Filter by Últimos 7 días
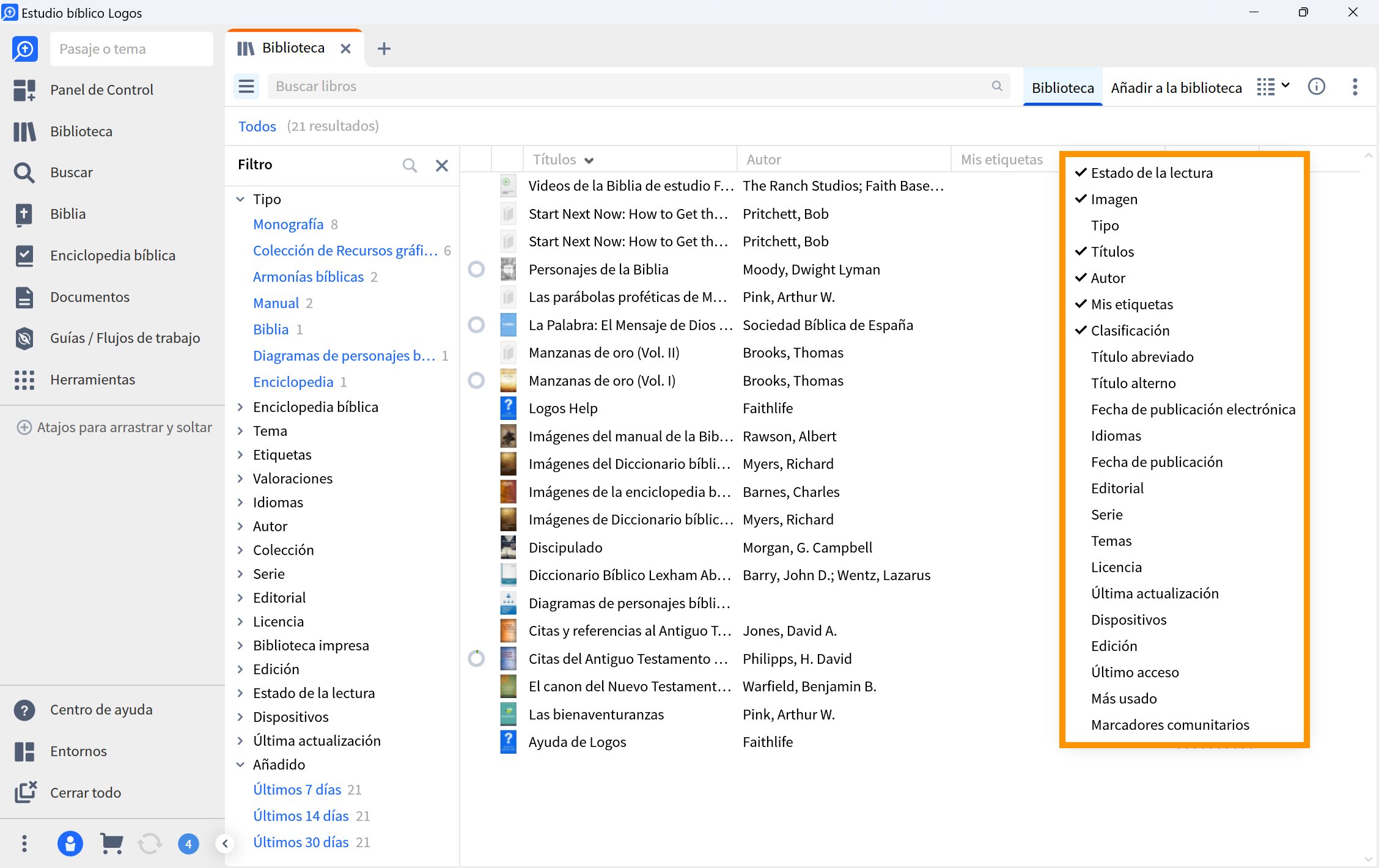 click(x=297, y=790)
